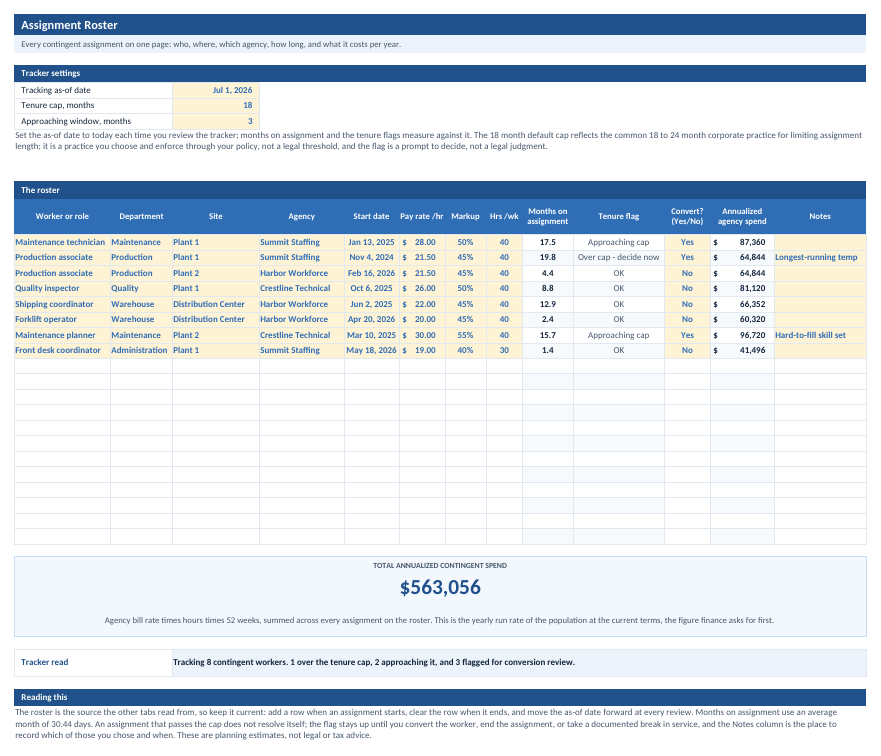Screen dimensions: 881x756
Task: Click Distribution Center in Forklift operator row
Action: (x=216, y=319)
